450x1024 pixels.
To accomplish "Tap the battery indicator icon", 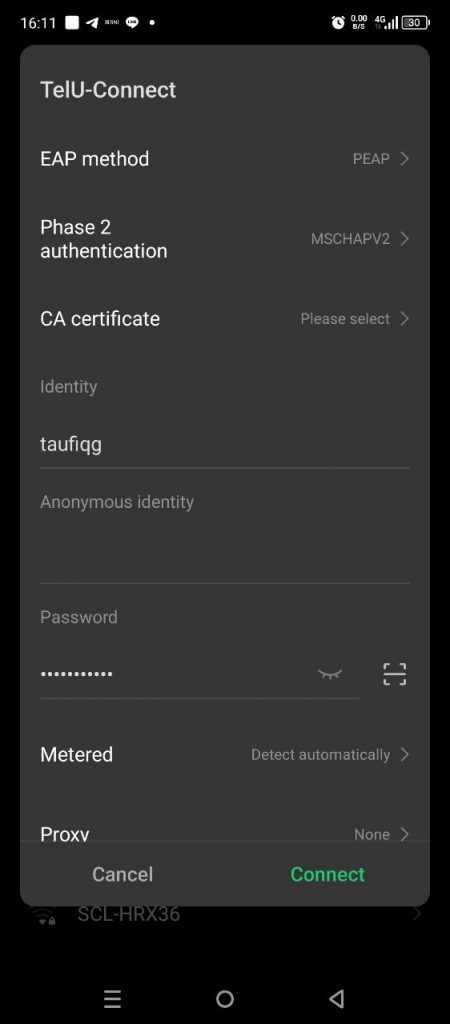I will tap(415, 22).
